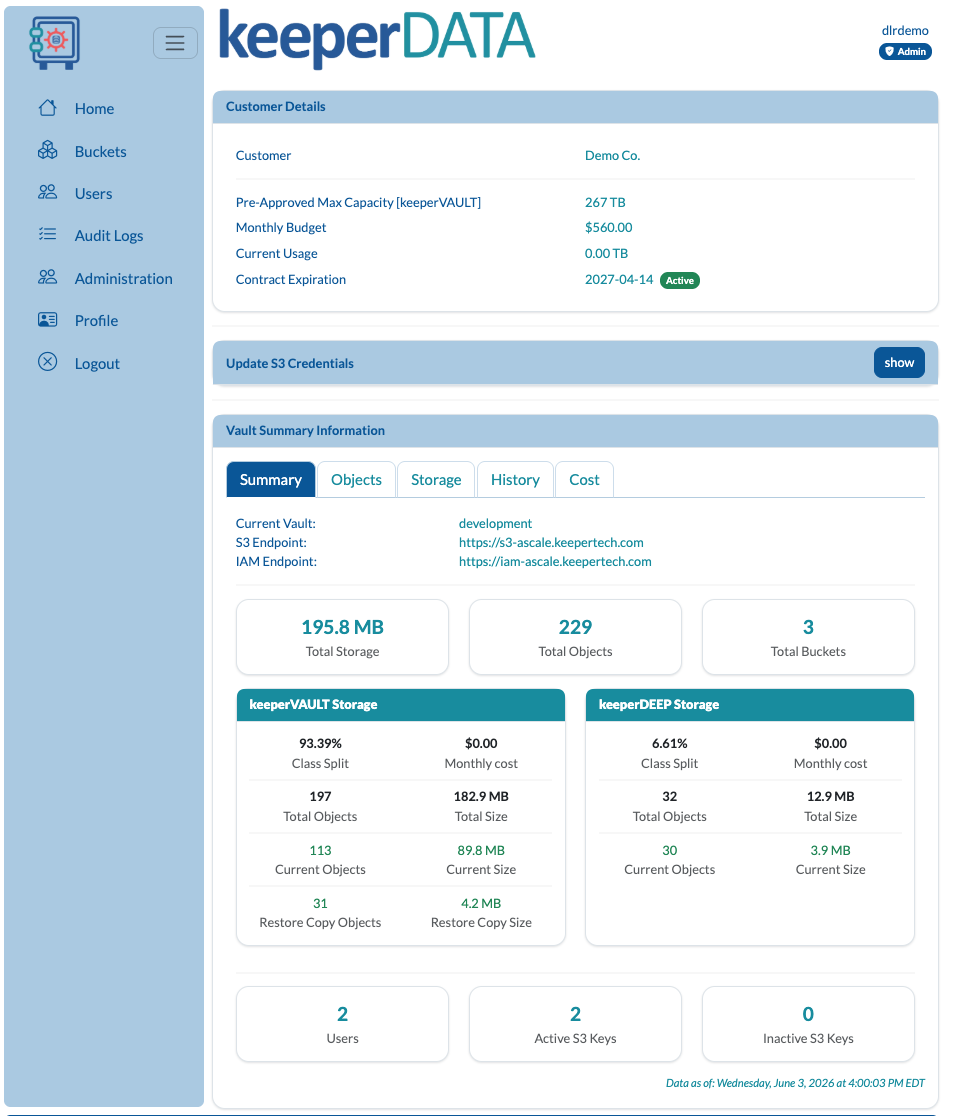The width and height of the screenshot is (953, 1116).
Task: Click the 4.2 MB restore copy size
Action: click(x=481, y=903)
